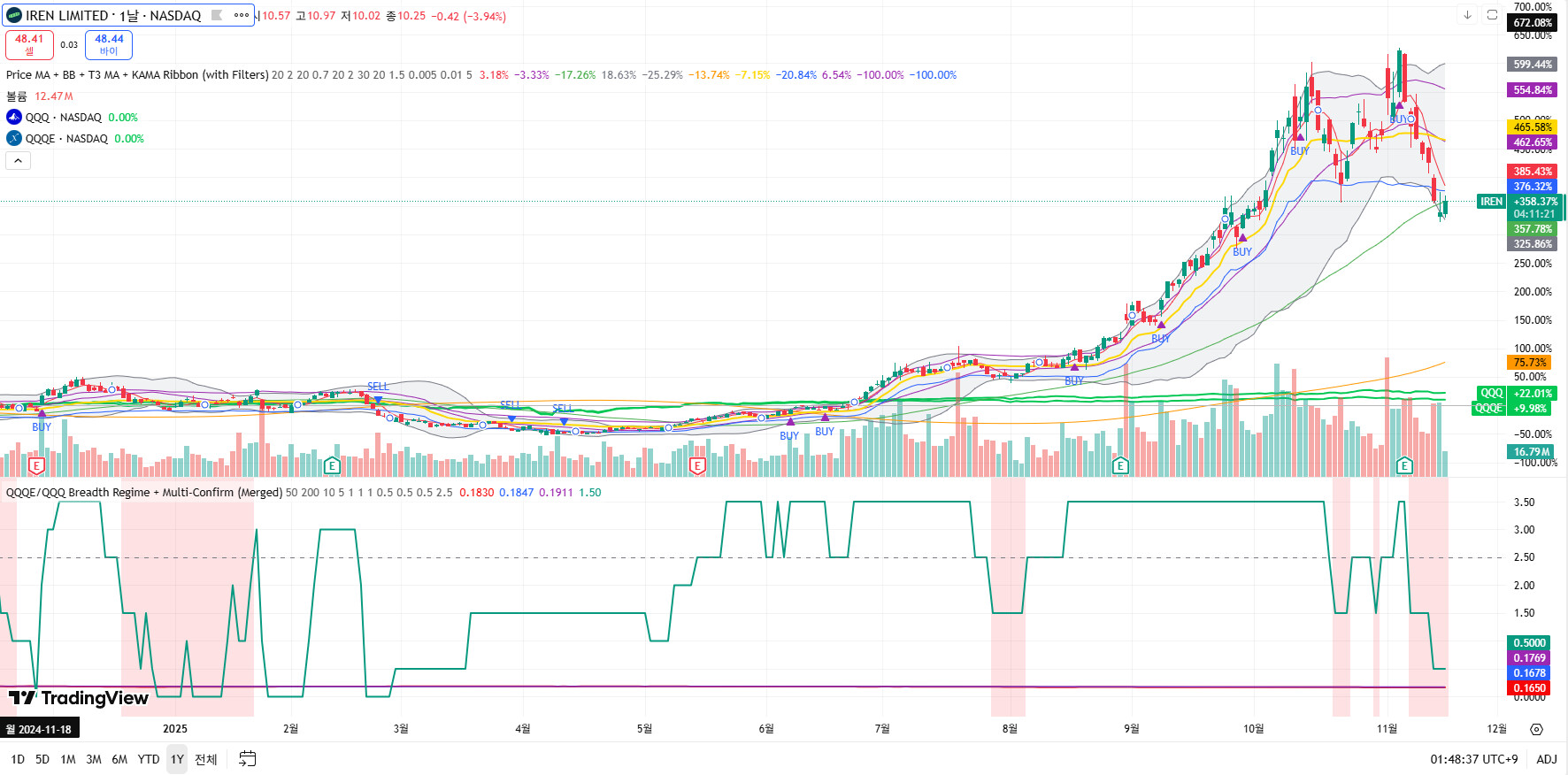Click the 볼륨 volume legend label
Image resolution: width=1568 pixels, height=775 pixels.
tap(17, 96)
